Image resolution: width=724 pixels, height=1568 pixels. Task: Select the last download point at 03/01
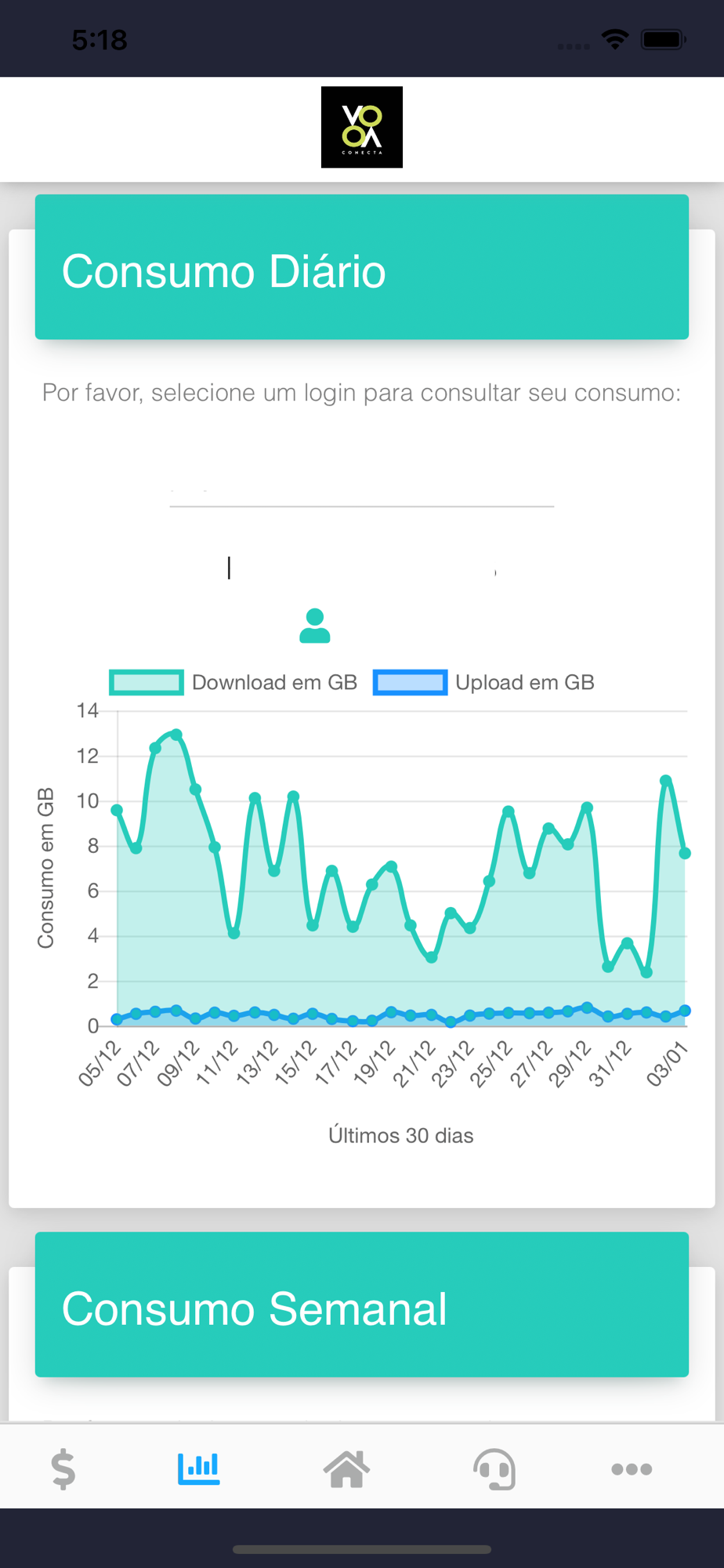coord(685,853)
